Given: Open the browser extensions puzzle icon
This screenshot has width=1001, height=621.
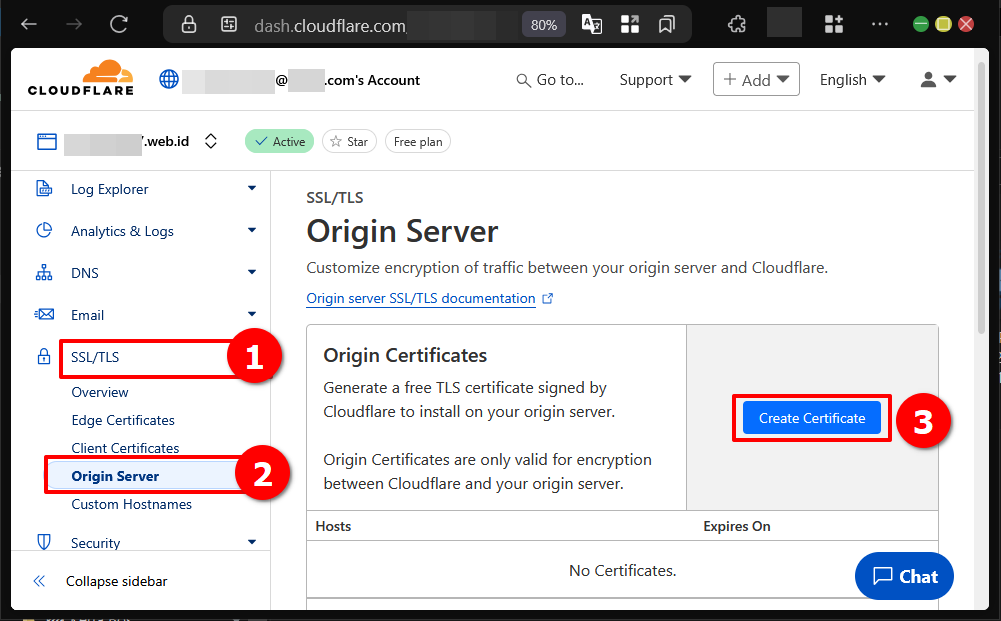Looking at the screenshot, I should pyautogui.click(x=737, y=24).
